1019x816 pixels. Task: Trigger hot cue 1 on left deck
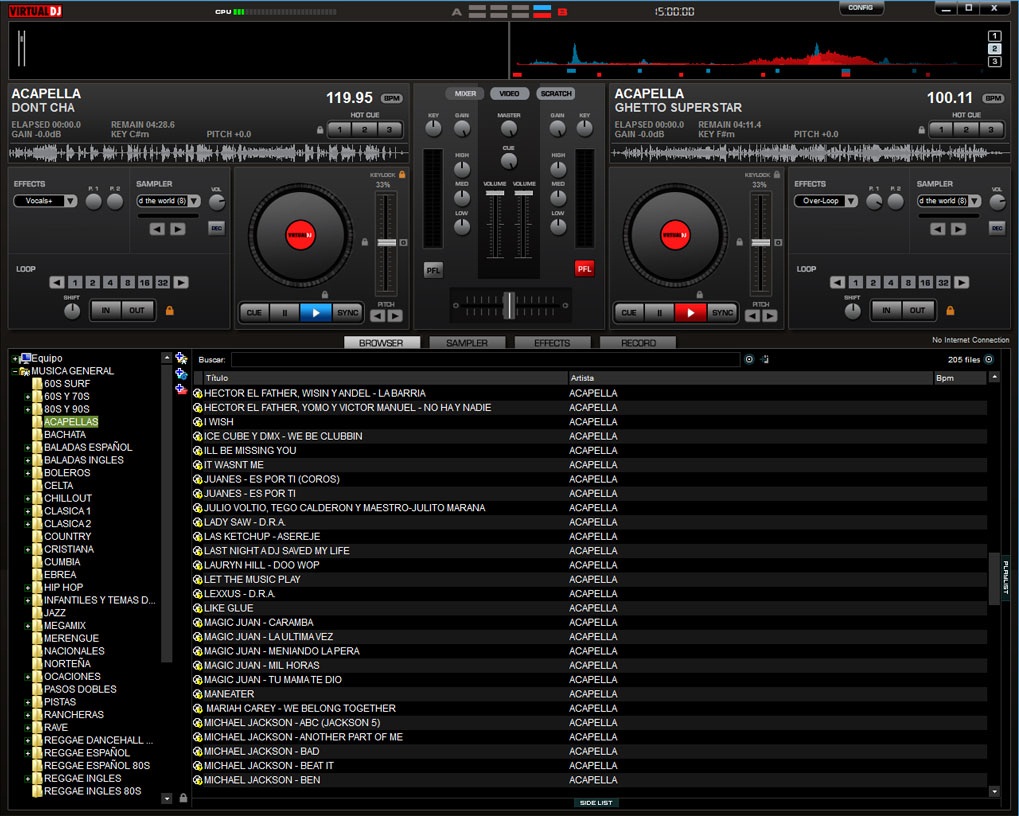[339, 129]
